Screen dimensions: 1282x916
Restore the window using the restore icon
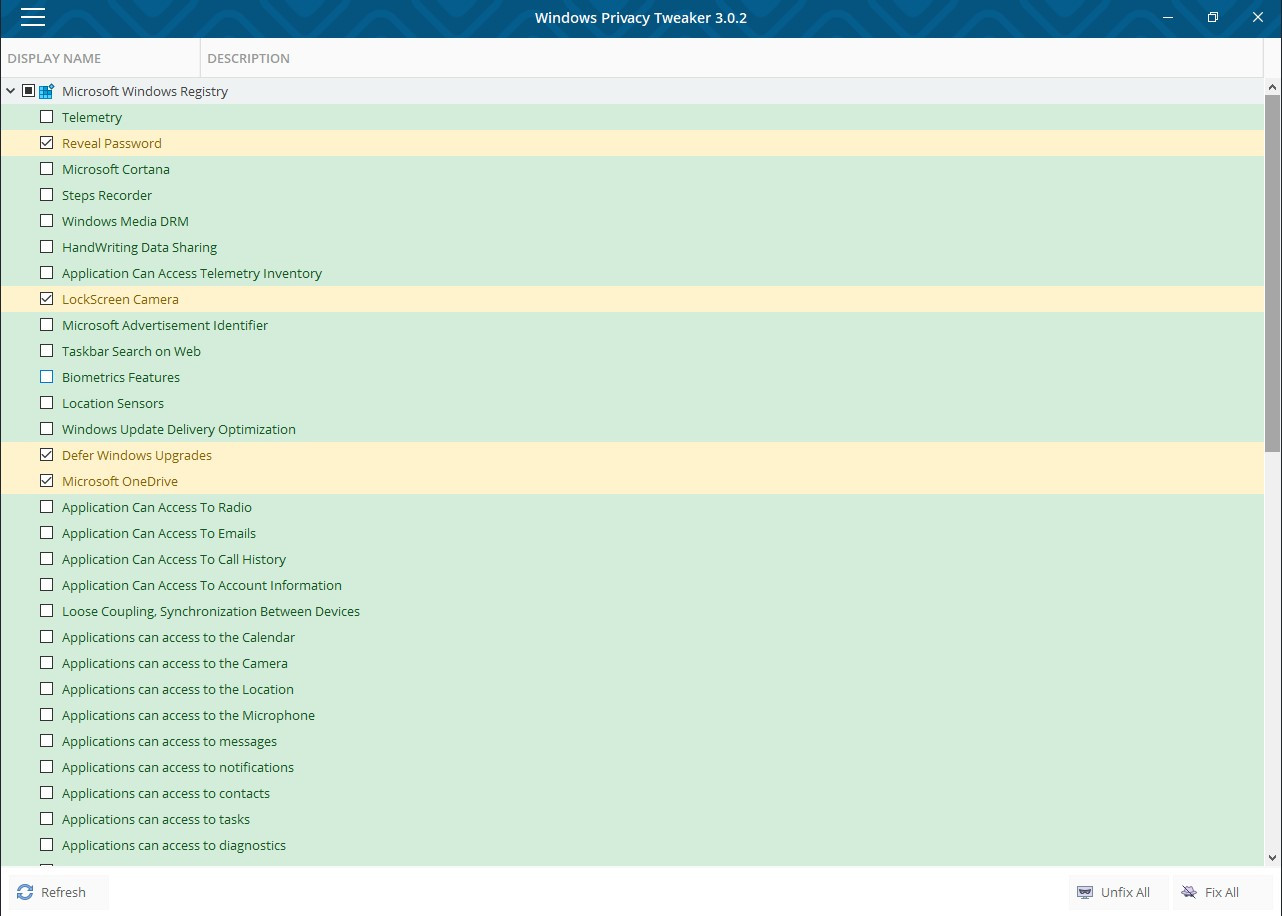click(x=1213, y=17)
